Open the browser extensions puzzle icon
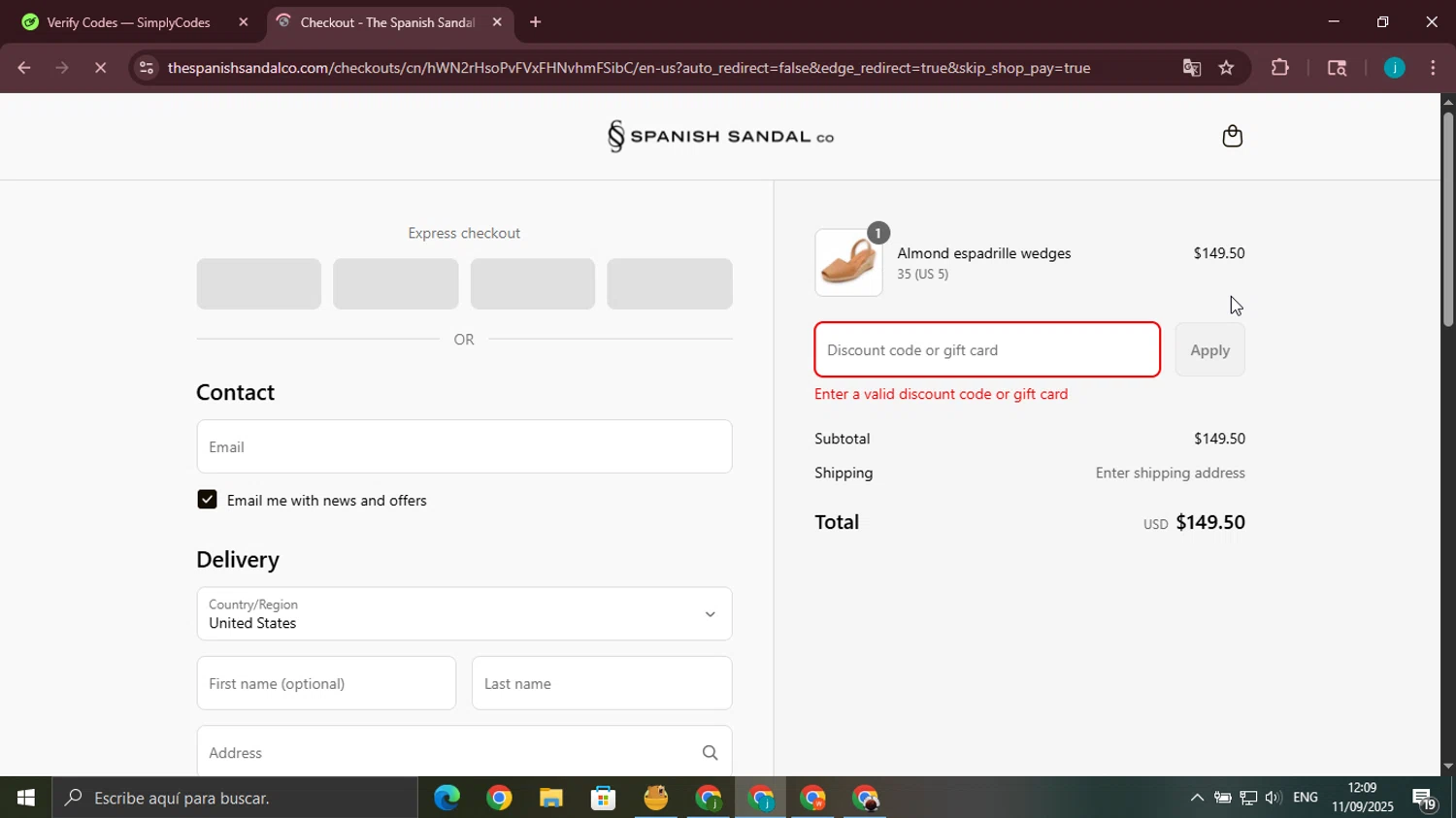The image size is (1456, 818). 1280,68
